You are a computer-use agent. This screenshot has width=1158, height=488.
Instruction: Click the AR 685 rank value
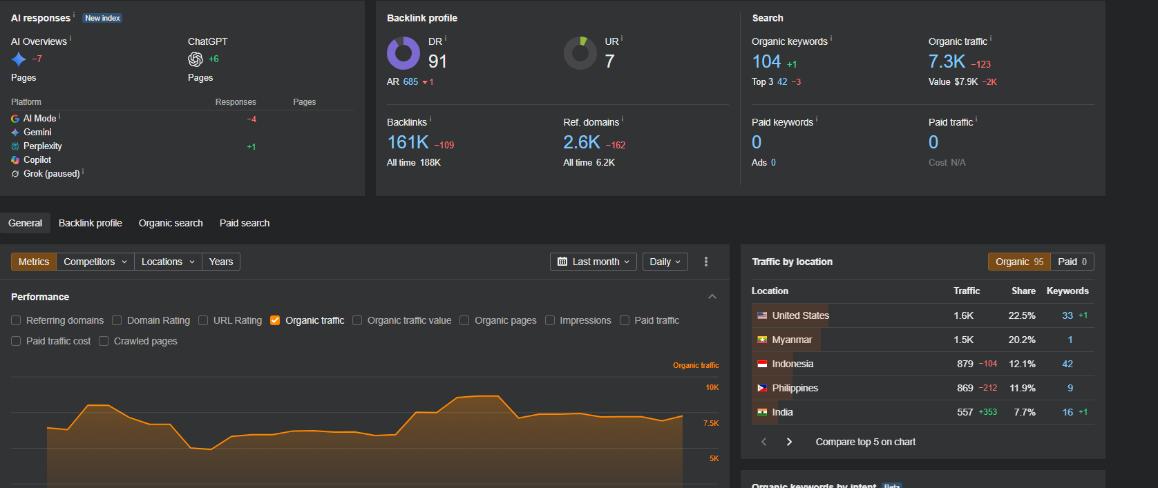(x=411, y=82)
